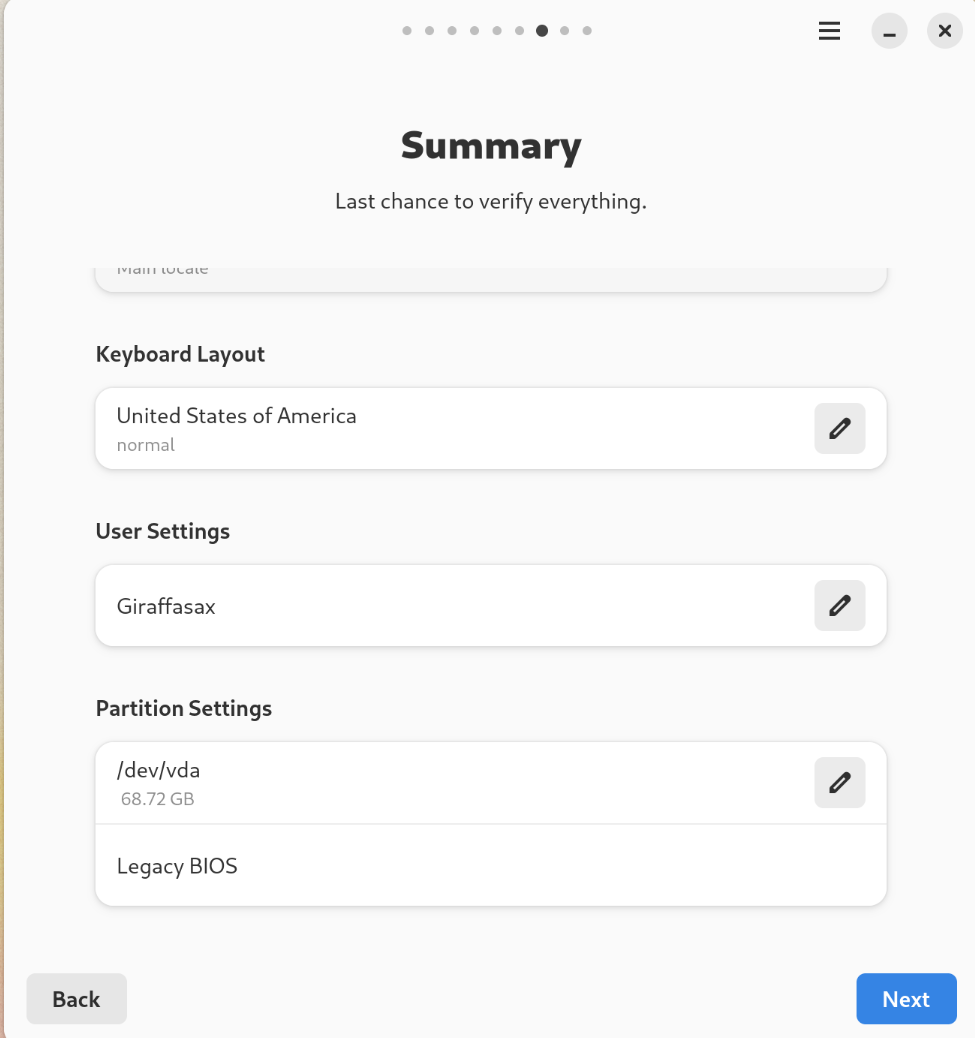This screenshot has height=1038, width=975.
Task: Jump to first page indicator dot
Action: pos(407,31)
